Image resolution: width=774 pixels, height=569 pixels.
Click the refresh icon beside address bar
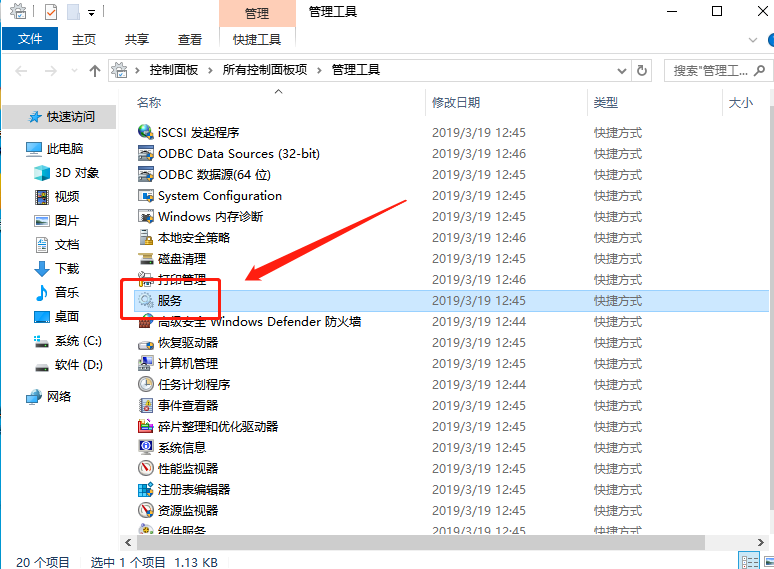(642, 71)
